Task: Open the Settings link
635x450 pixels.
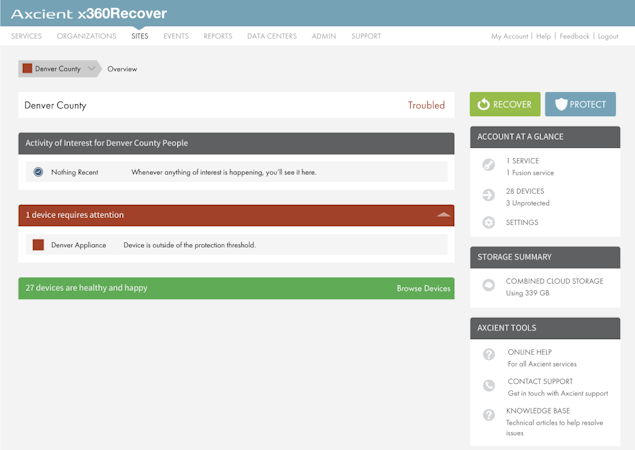Action: (x=522, y=222)
